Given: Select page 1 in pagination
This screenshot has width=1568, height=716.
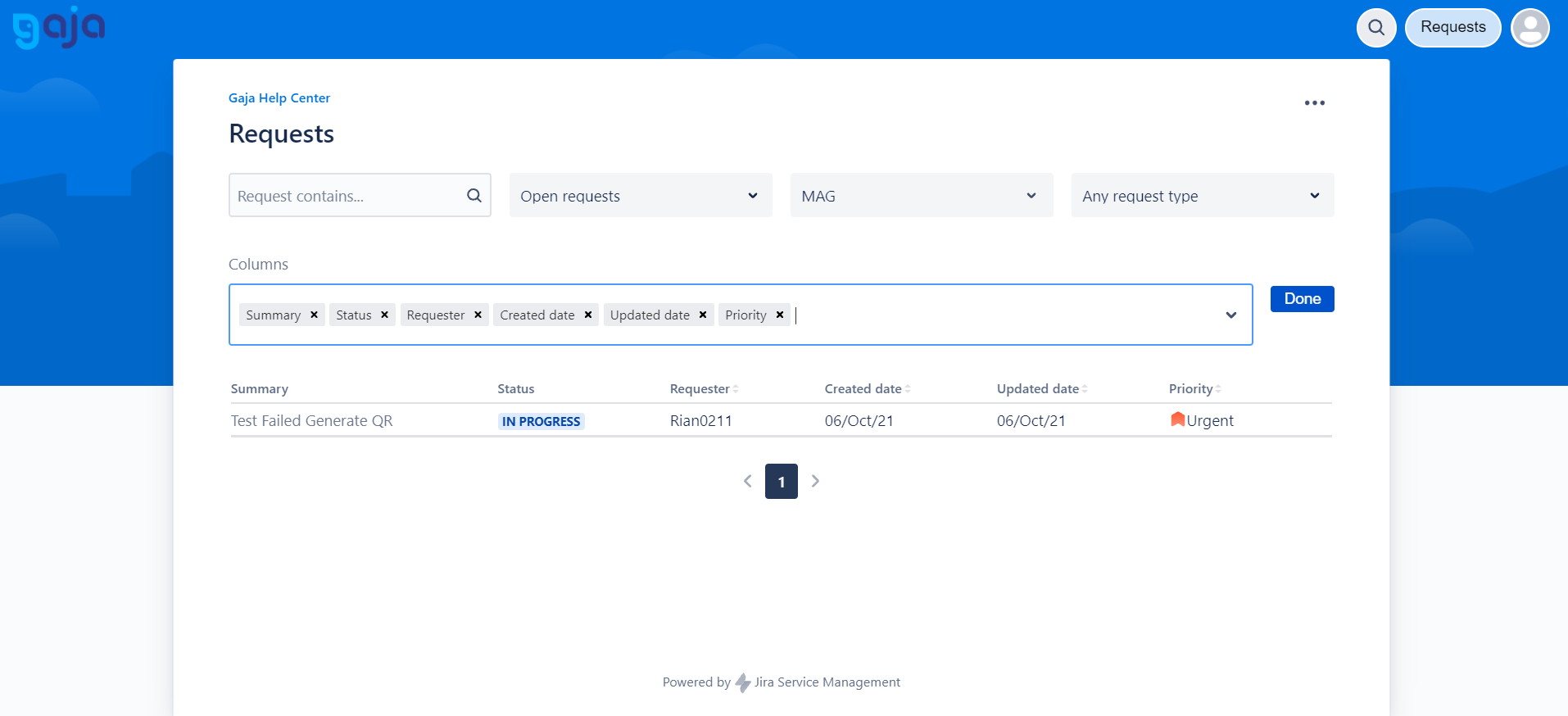Looking at the screenshot, I should click(x=782, y=482).
